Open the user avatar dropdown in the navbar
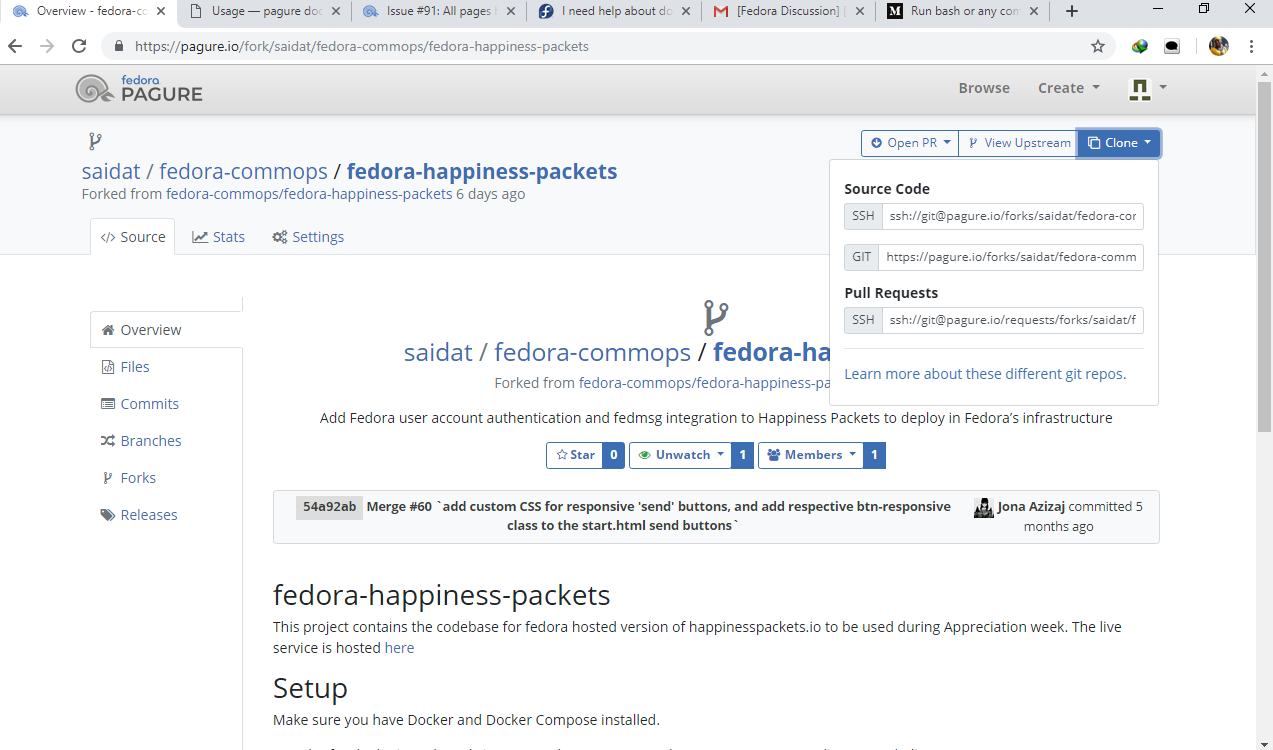The width and height of the screenshot is (1273, 750). (x=1147, y=88)
